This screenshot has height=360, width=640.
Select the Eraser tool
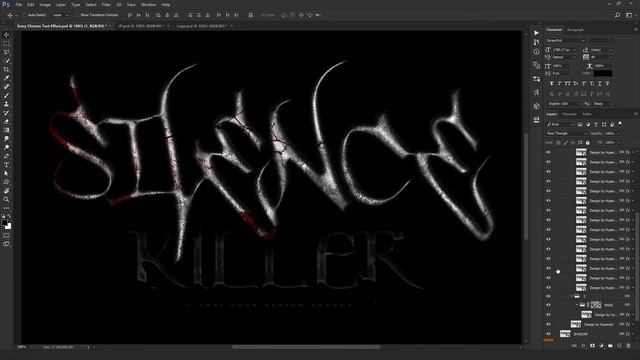[7, 121]
